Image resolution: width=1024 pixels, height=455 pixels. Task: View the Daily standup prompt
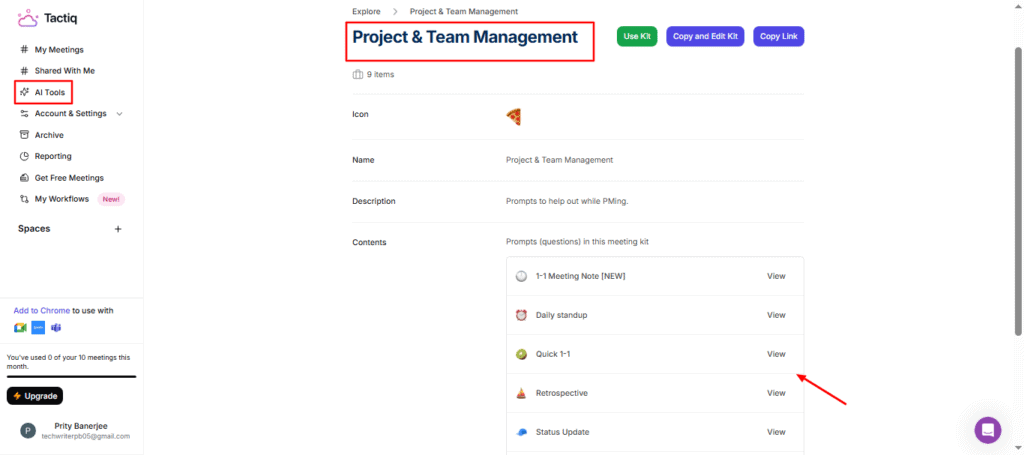pos(775,315)
